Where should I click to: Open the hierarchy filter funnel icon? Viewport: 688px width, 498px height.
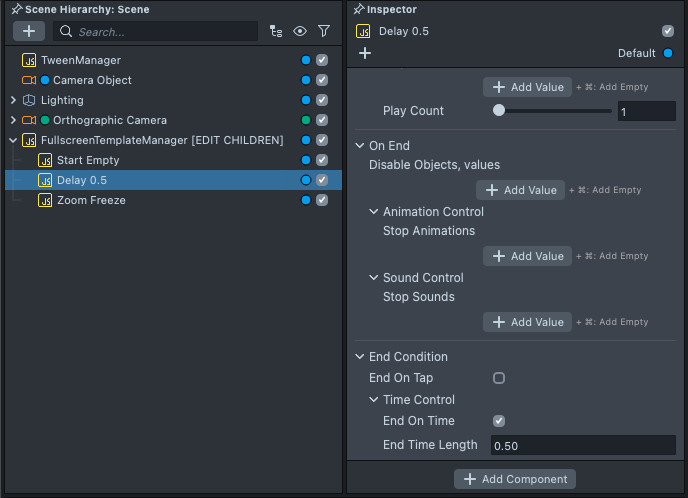pyautogui.click(x=324, y=31)
